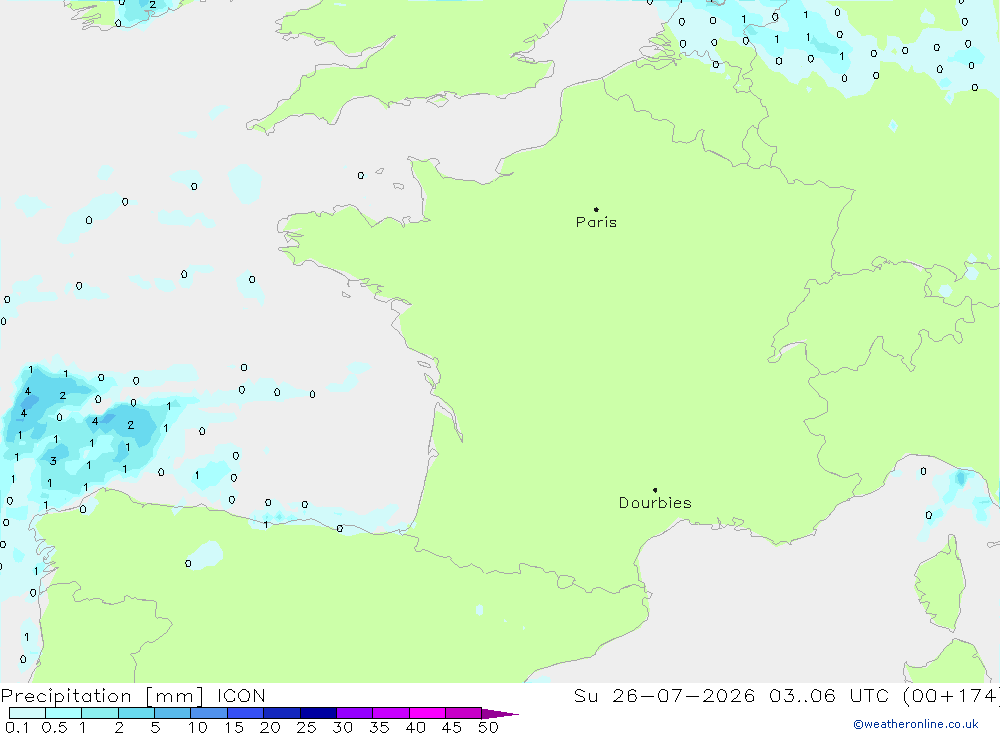Click the '25' legend scale value
The image size is (1000, 733).
[306, 727]
